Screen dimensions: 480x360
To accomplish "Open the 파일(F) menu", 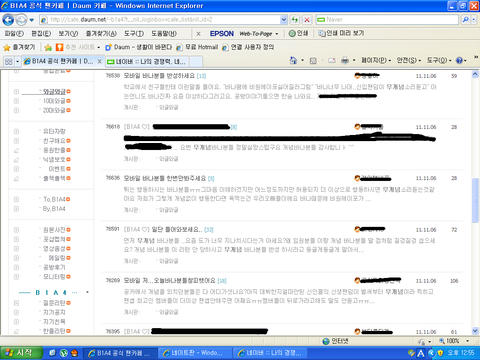I will 14,34.
